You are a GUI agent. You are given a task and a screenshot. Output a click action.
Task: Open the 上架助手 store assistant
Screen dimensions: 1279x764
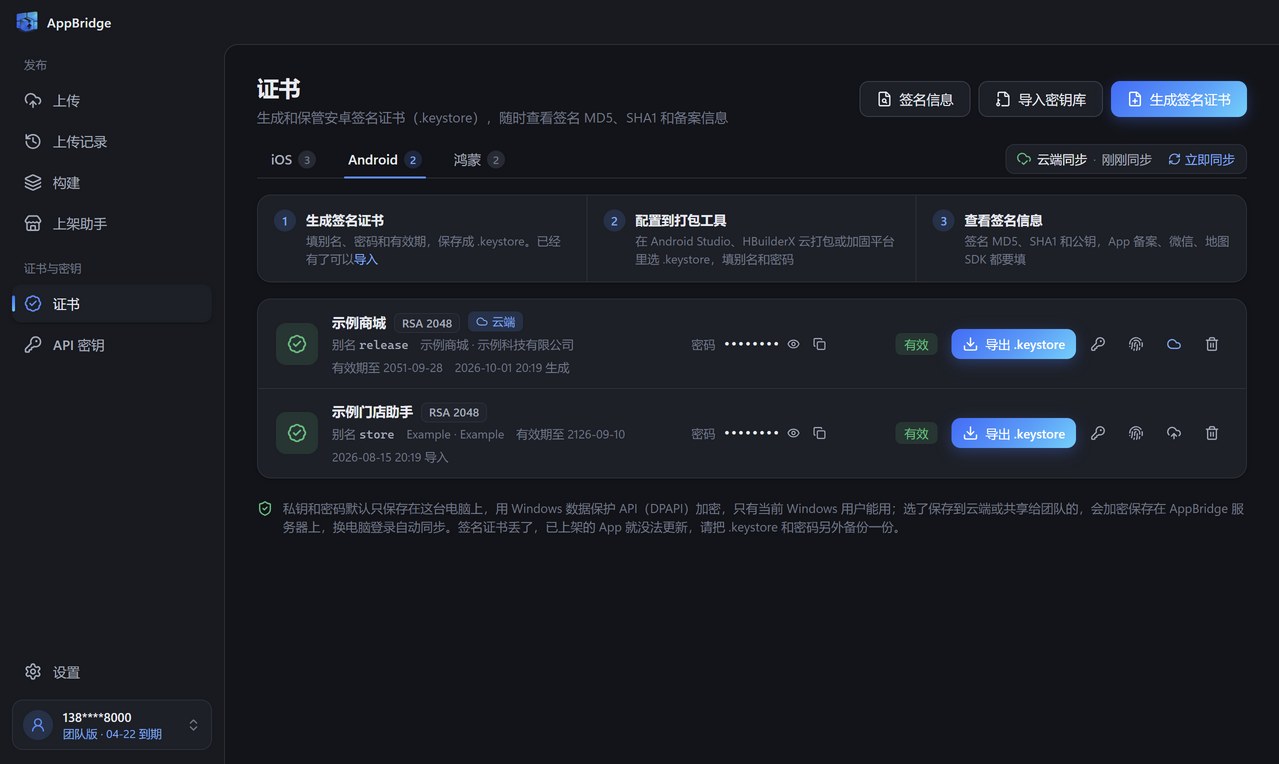[x=112, y=224]
